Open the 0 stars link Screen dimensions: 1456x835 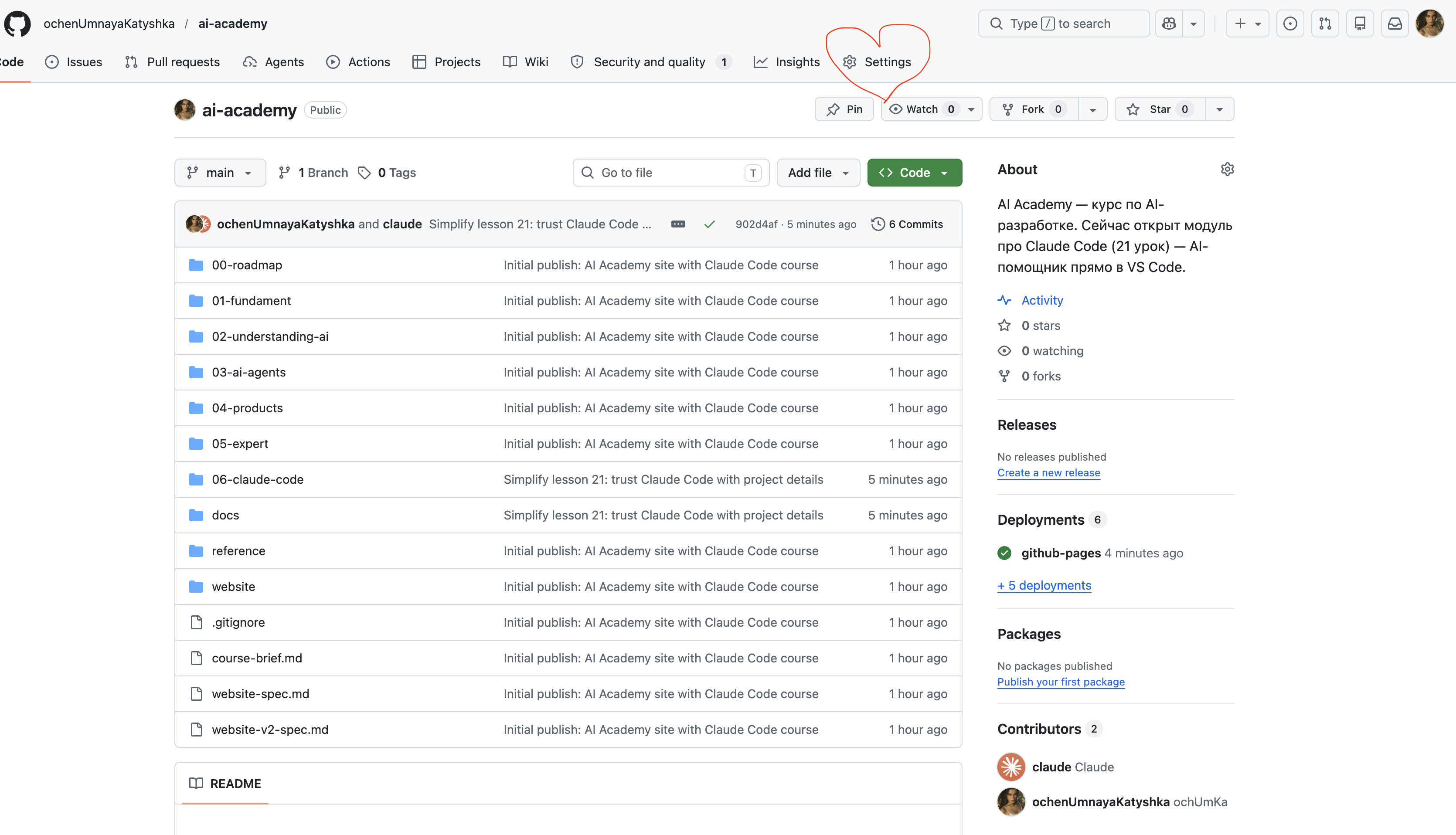click(x=1041, y=326)
